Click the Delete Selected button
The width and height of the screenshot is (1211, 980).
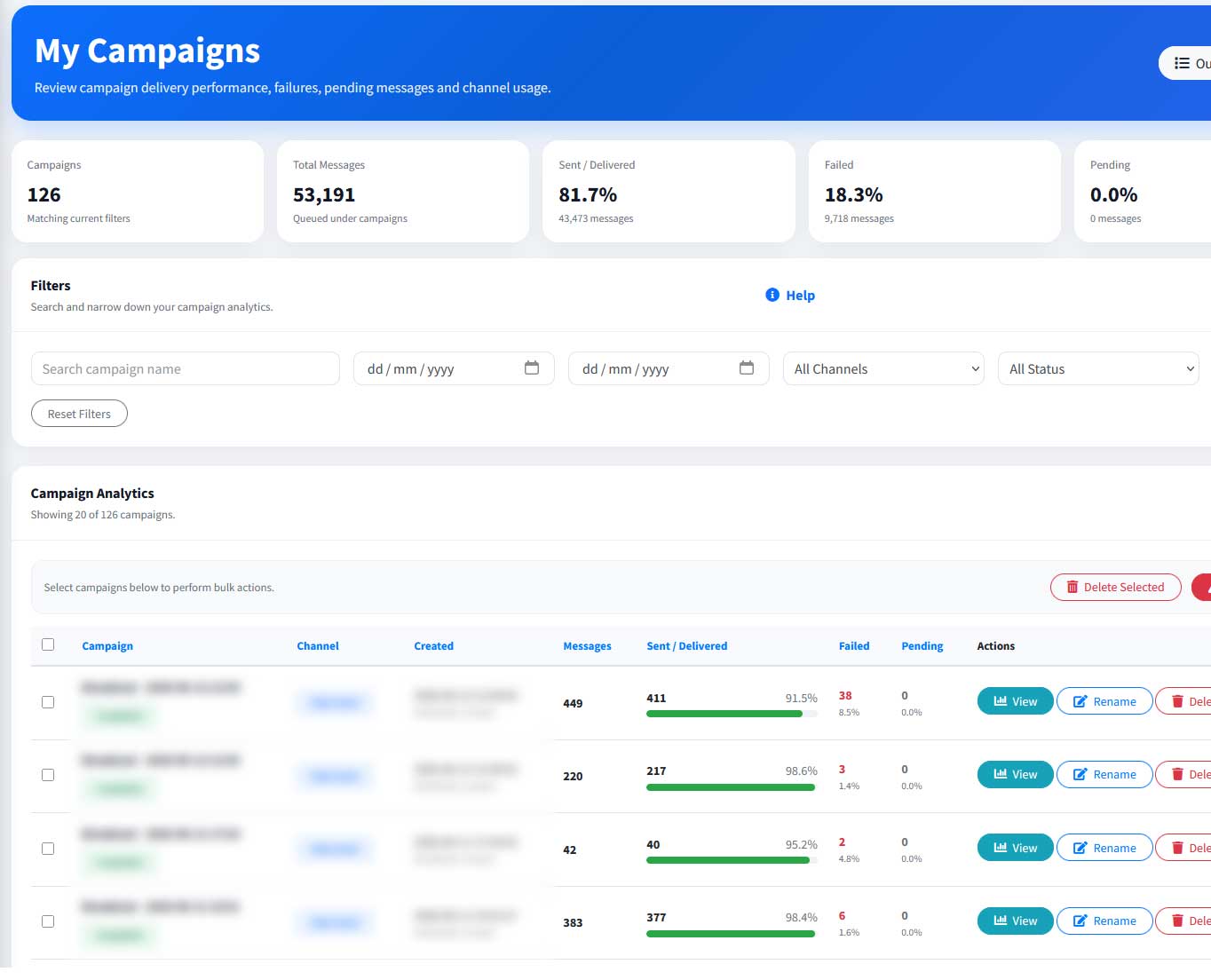point(1115,587)
